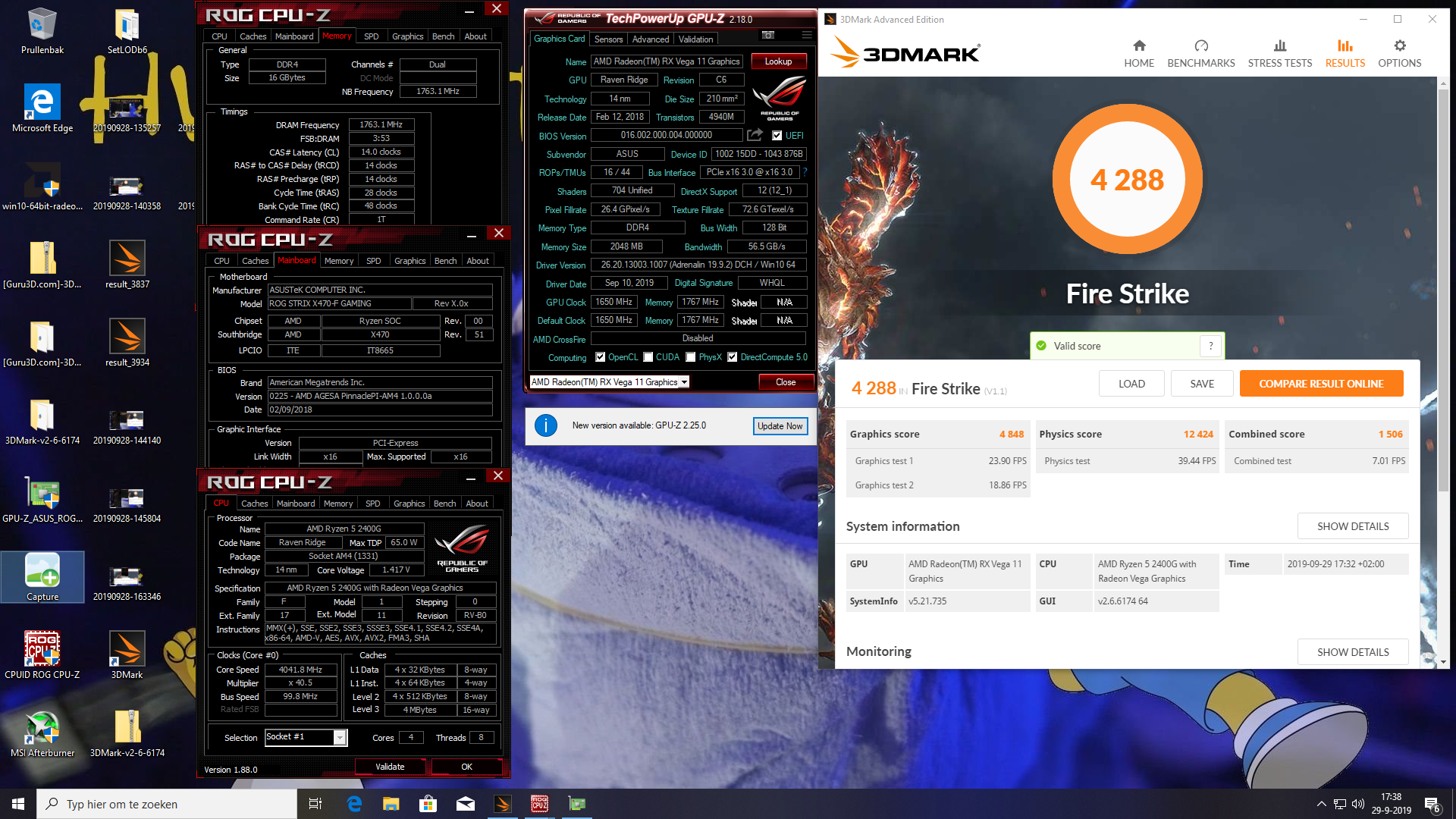This screenshot has width=1456, height=819.
Task: Click Lookup button in GPU-Z
Action: coord(778,61)
